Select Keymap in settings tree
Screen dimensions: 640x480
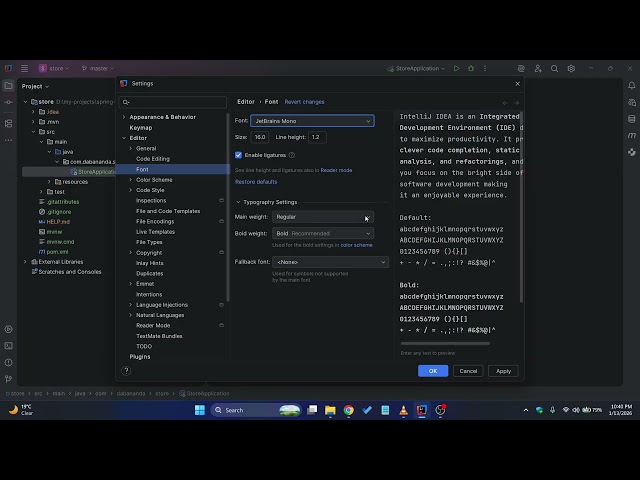(x=141, y=127)
